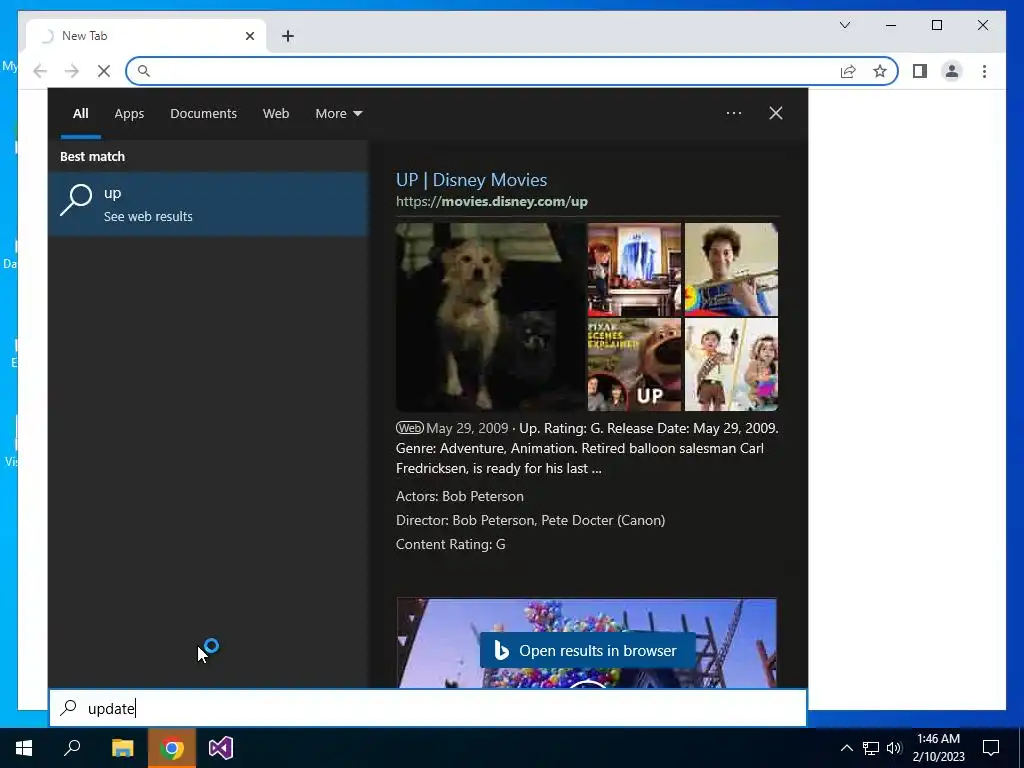
Task: Bookmark this page with the star icon
Action: (880, 71)
